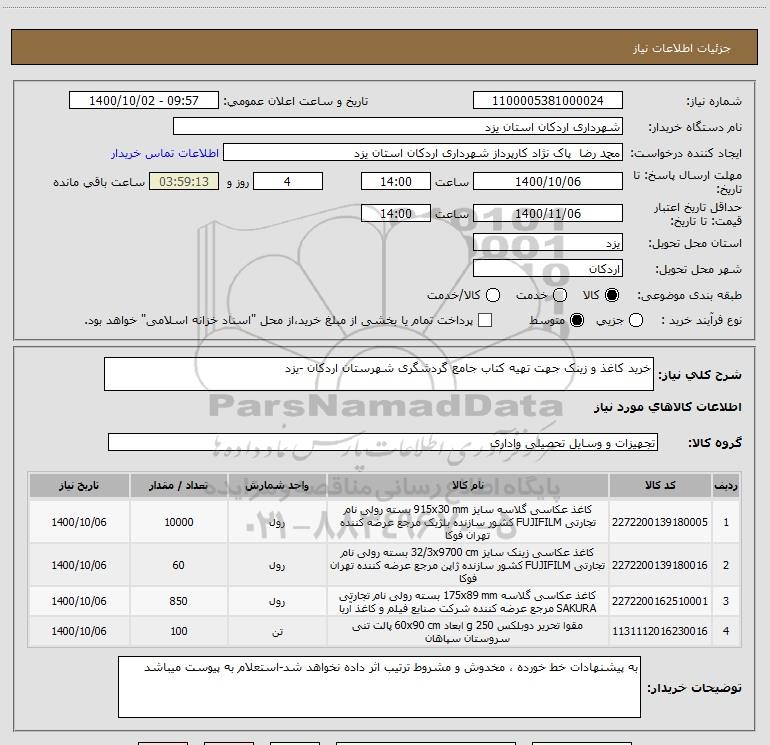Click quantity cell 850
Screen dimensions: 770x745
pyautogui.click(x=178, y=601)
